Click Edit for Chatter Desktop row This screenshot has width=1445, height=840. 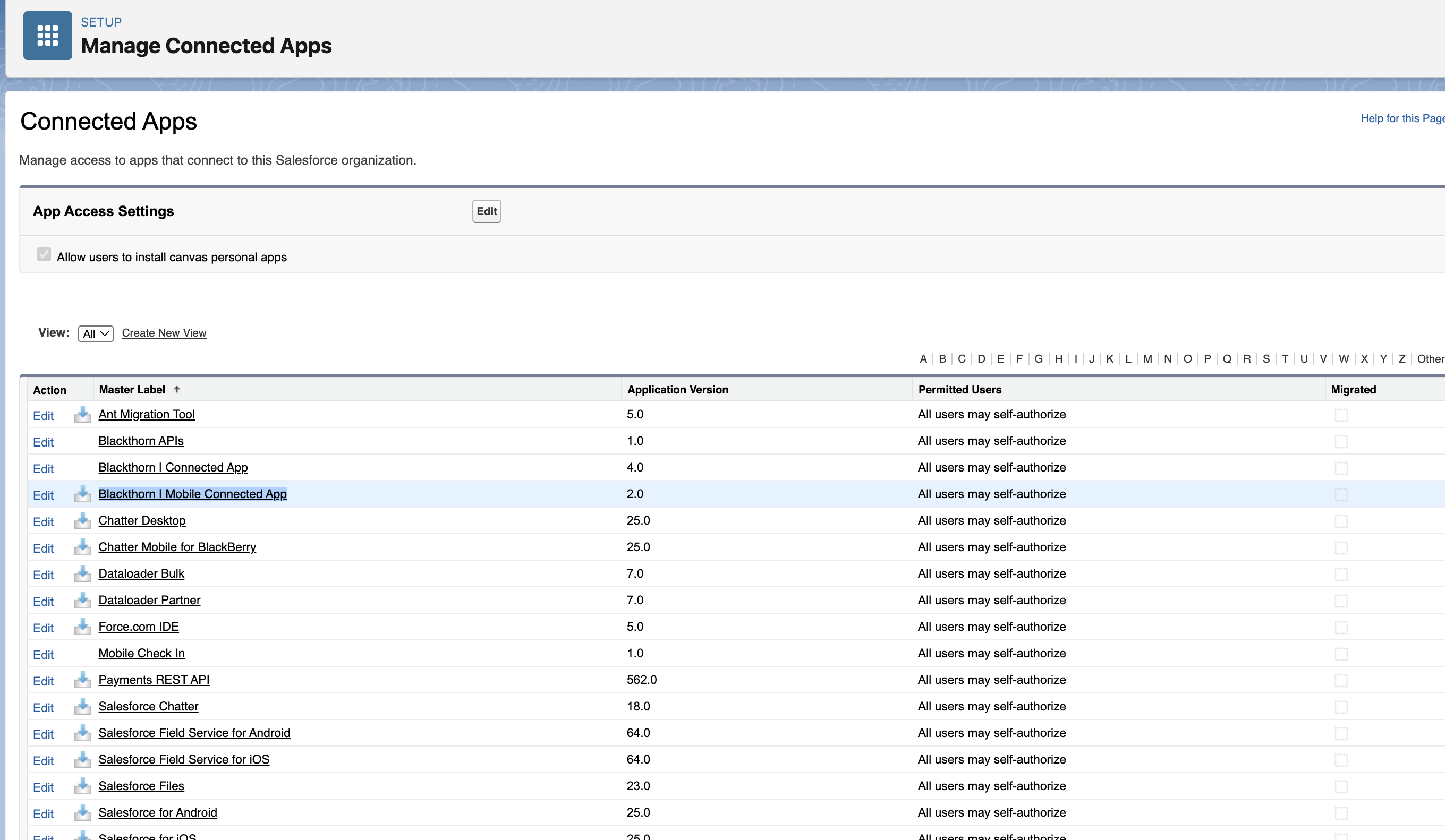point(44,522)
